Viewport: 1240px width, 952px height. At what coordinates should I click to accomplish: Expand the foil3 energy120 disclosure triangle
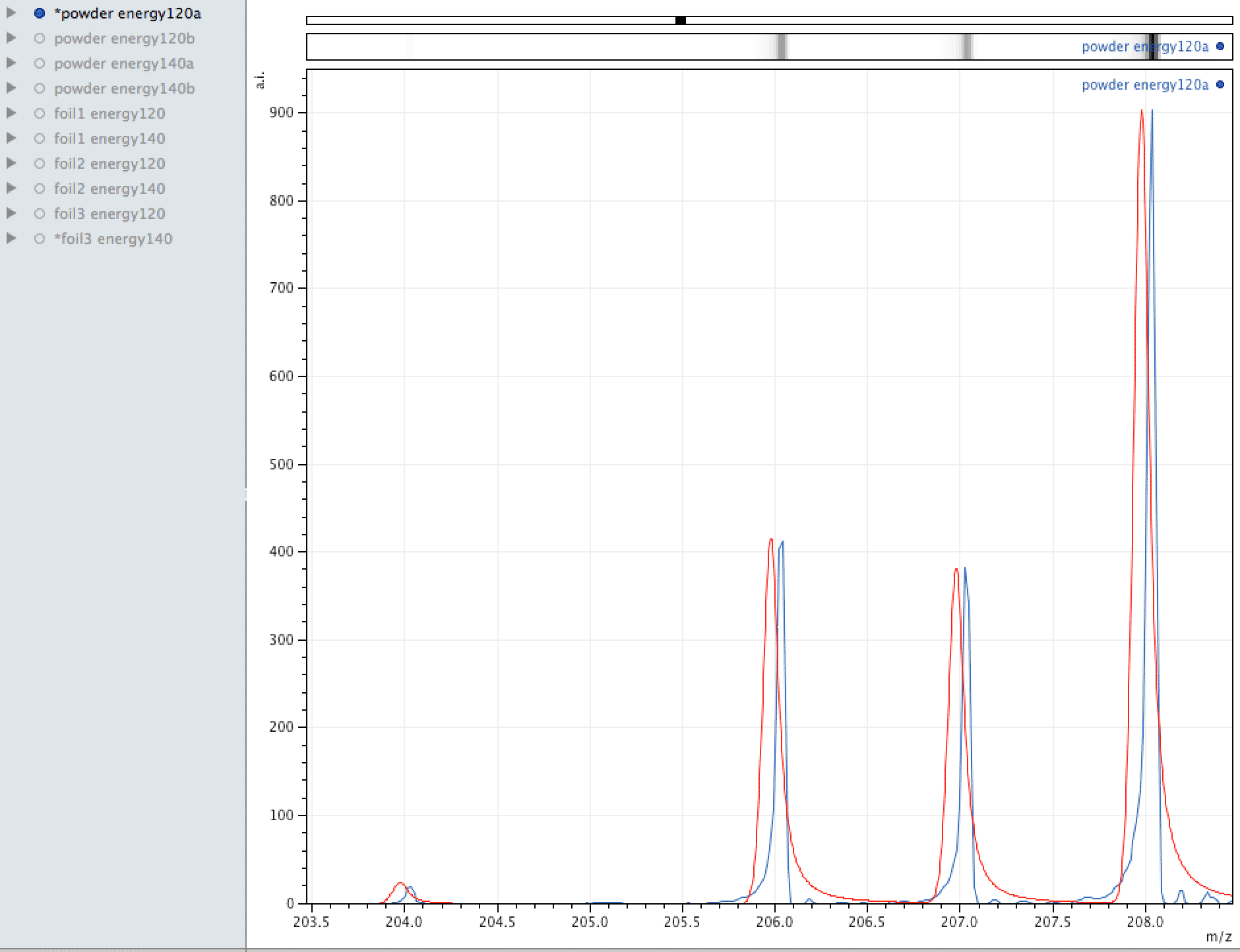(x=11, y=214)
